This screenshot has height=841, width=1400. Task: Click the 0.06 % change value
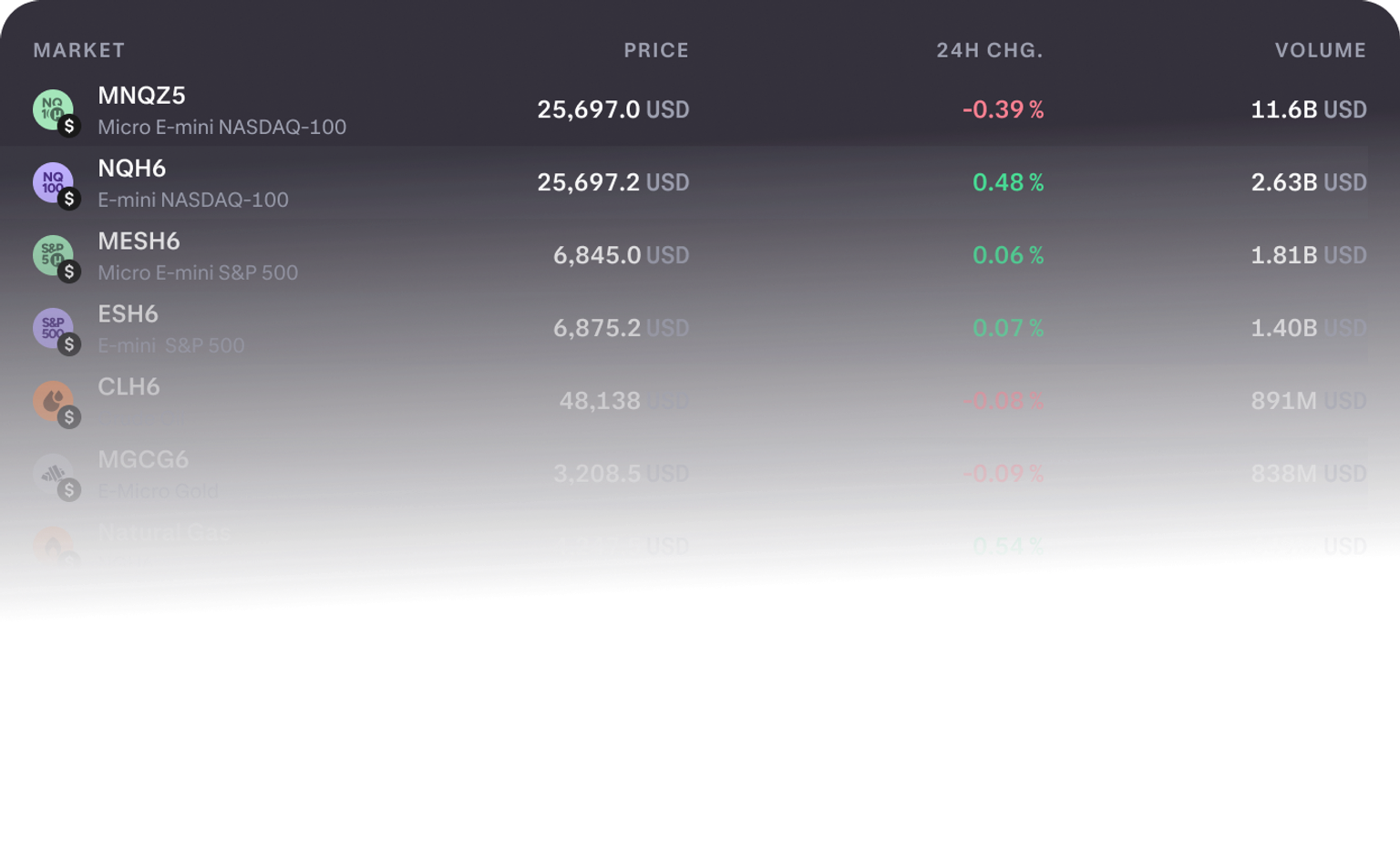(x=1008, y=255)
